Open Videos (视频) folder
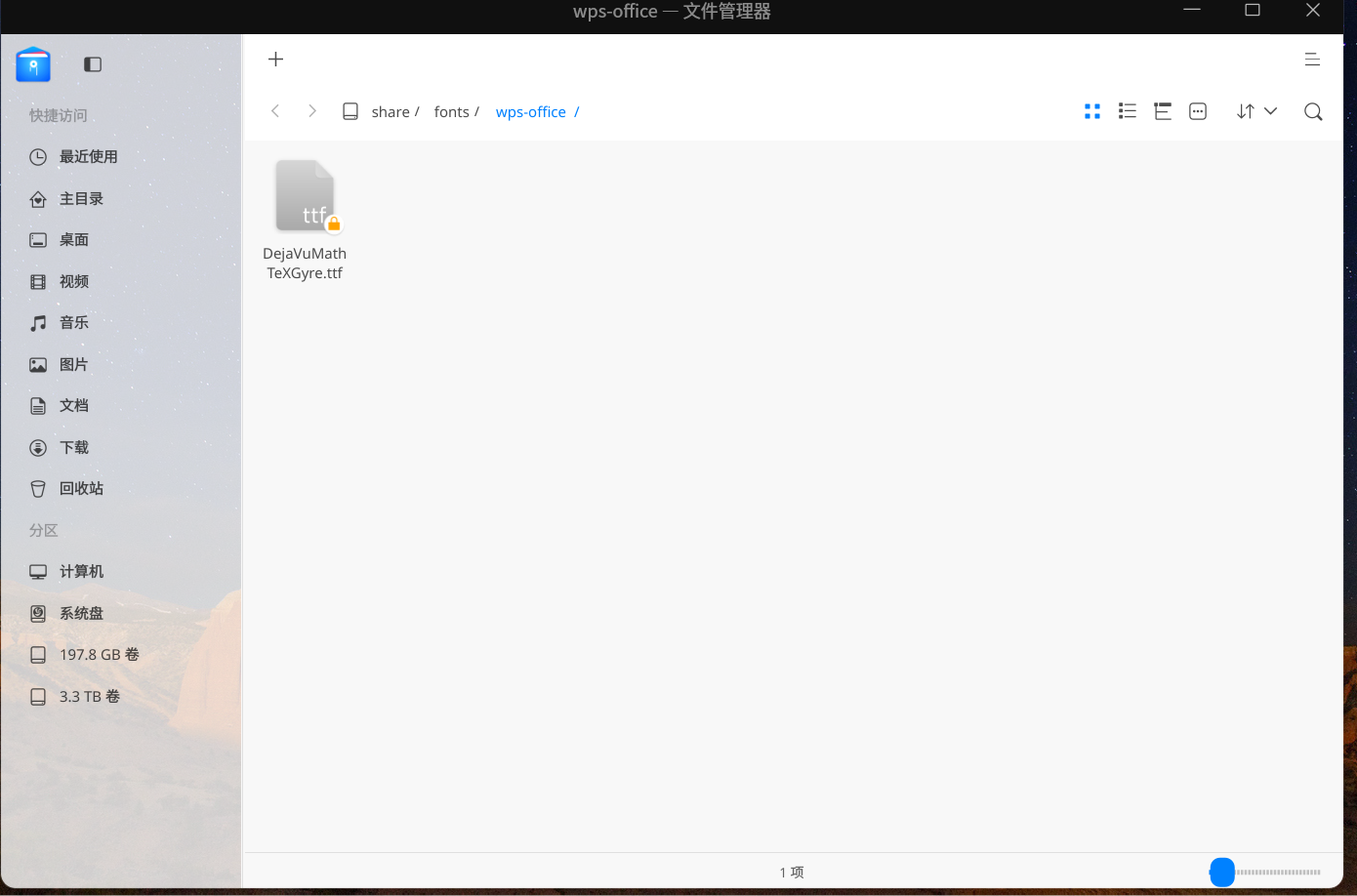 (121, 282)
